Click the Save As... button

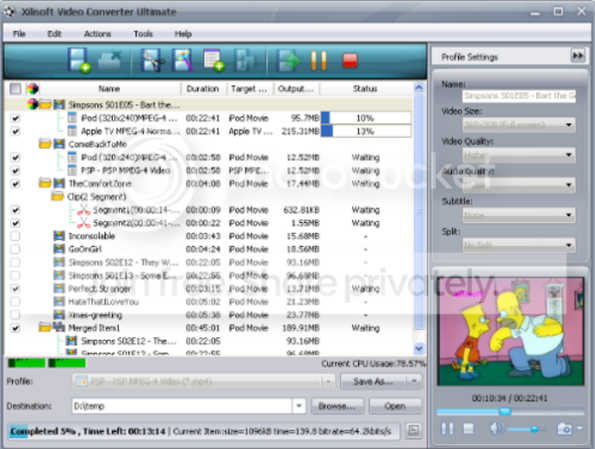373,381
